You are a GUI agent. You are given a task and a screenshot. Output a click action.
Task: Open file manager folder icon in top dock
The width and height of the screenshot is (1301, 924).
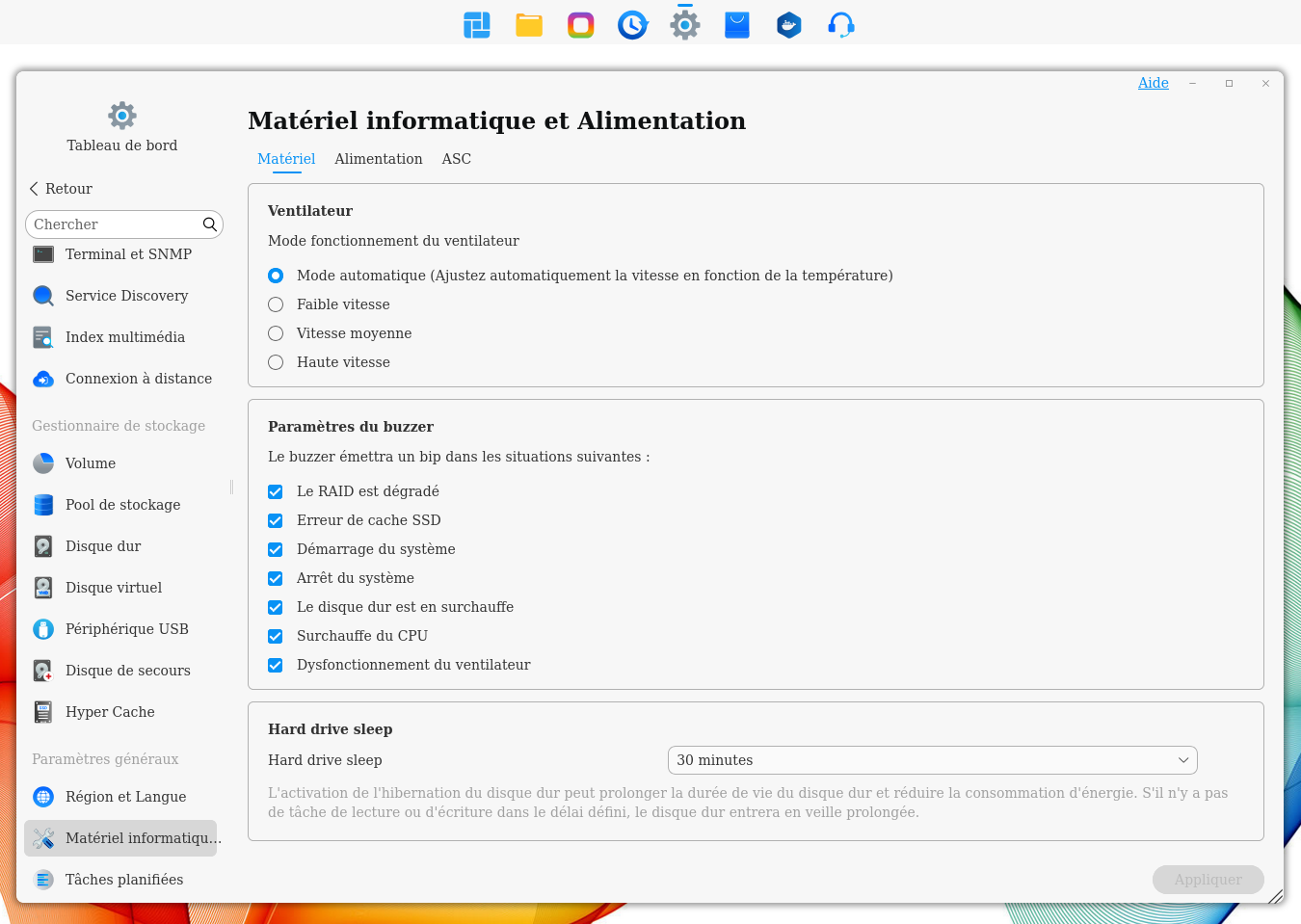click(x=529, y=25)
